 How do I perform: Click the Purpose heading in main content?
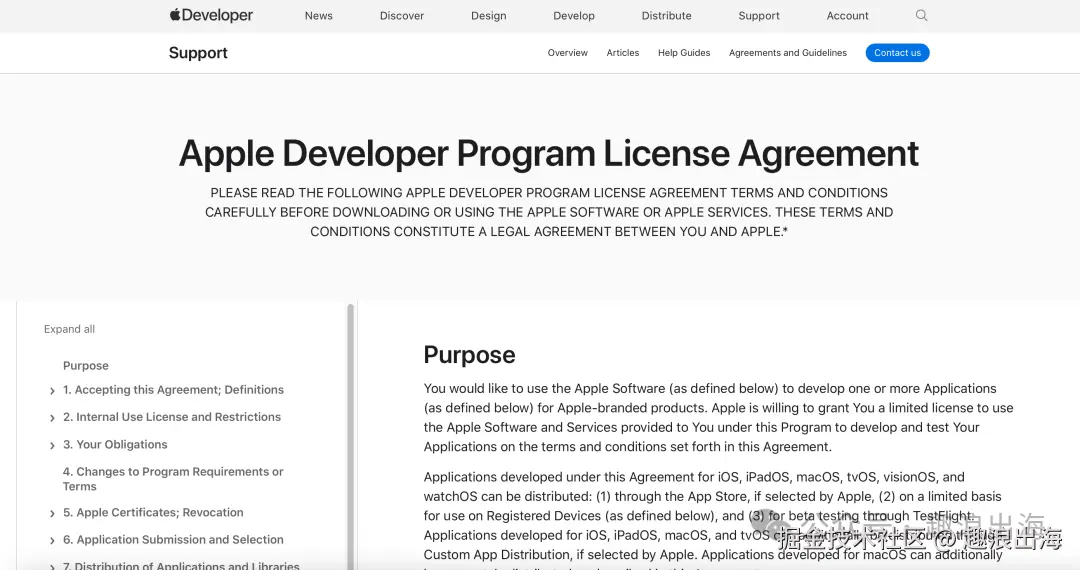(469, 355)
